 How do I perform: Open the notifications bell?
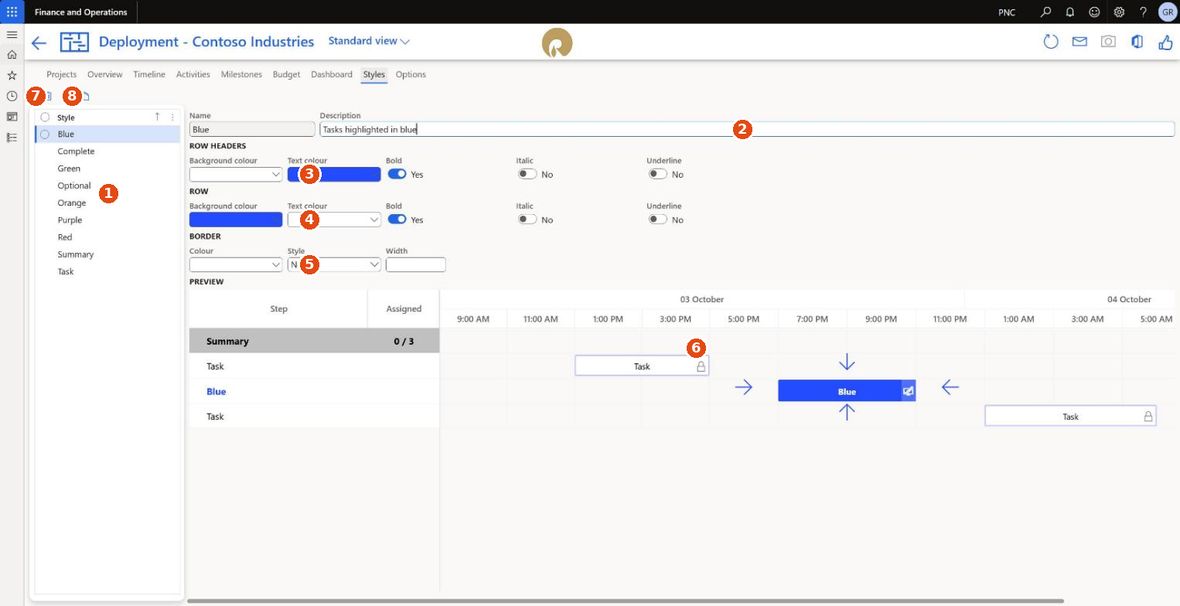pos(1070,12)
